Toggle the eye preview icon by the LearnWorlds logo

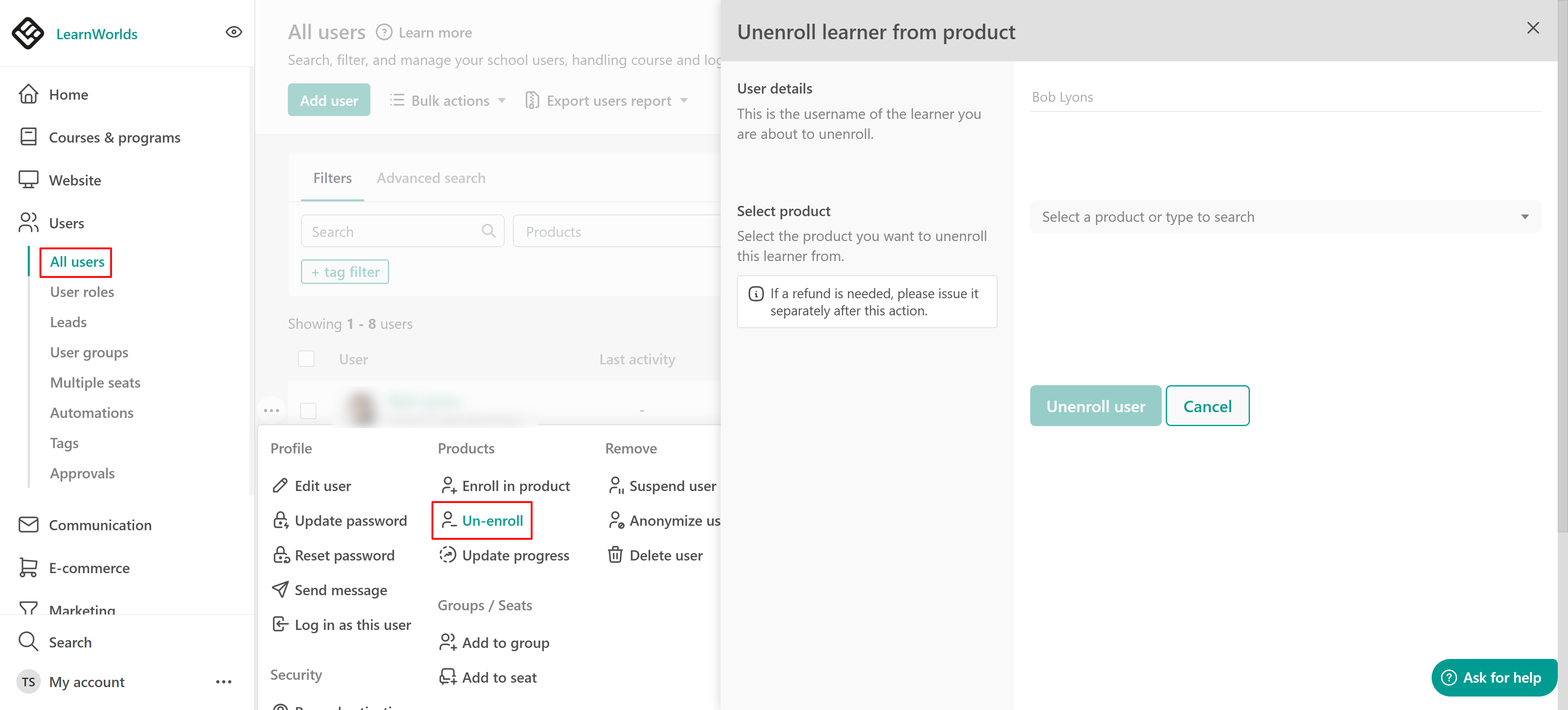point(234,32)
